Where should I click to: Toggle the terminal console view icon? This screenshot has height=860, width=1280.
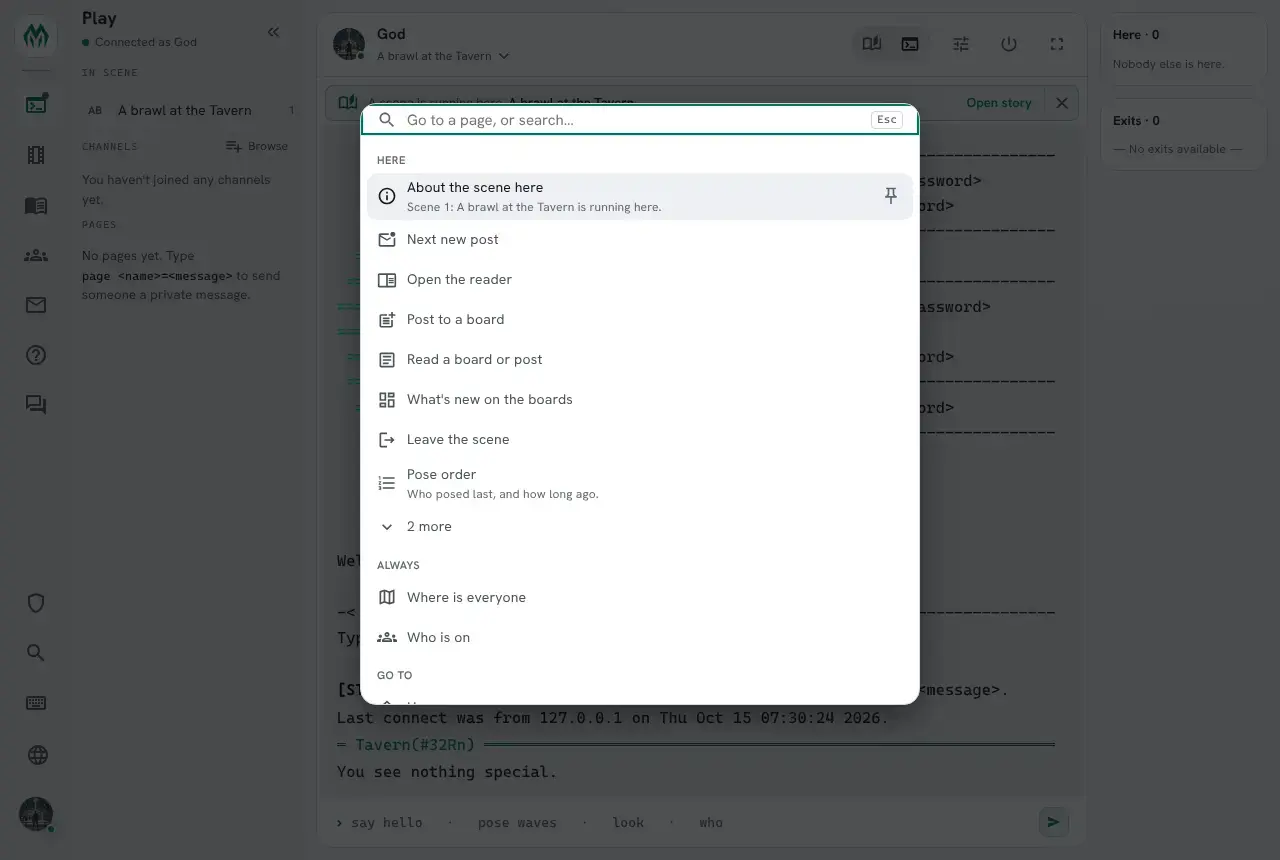click(x=910, y=44)
